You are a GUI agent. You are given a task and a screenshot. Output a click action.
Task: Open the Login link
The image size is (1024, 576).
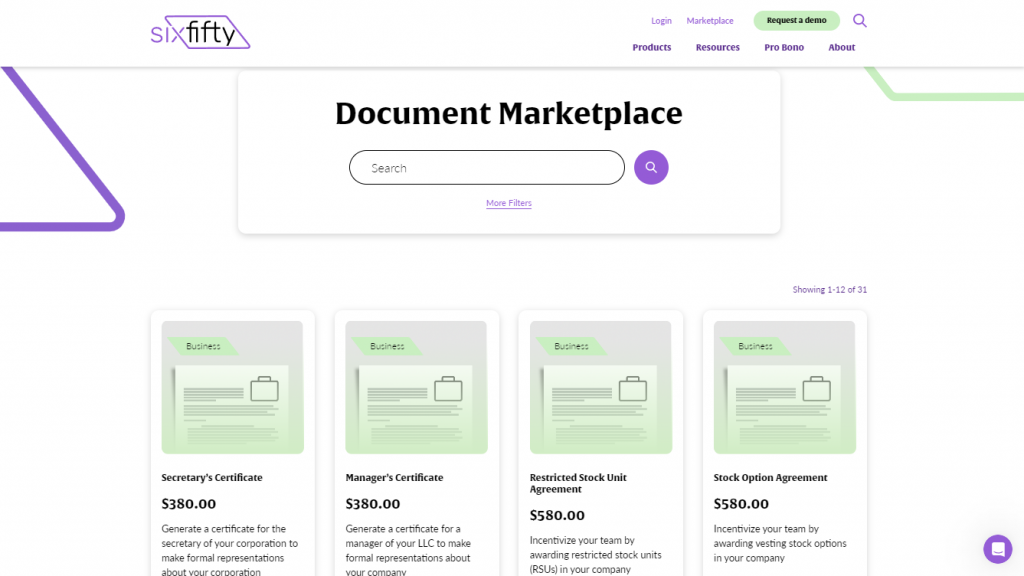[x=661, y=20]
